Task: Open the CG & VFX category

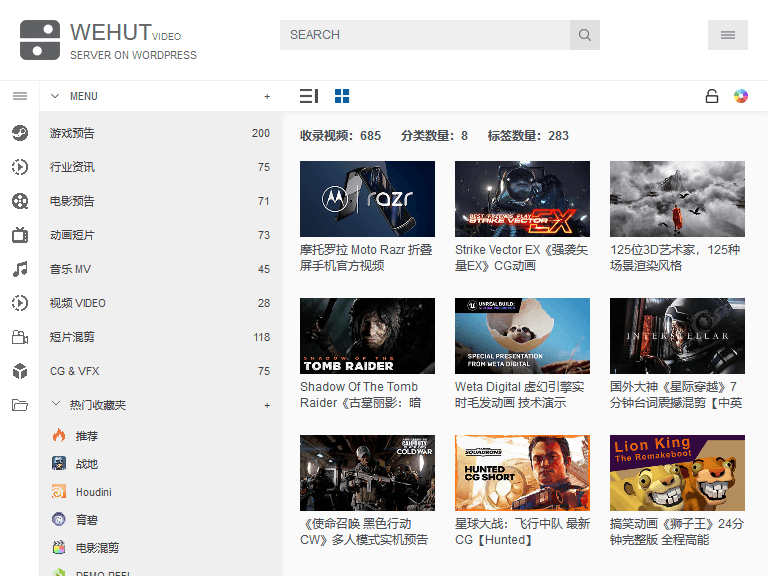Action: (x=160, y=371)
